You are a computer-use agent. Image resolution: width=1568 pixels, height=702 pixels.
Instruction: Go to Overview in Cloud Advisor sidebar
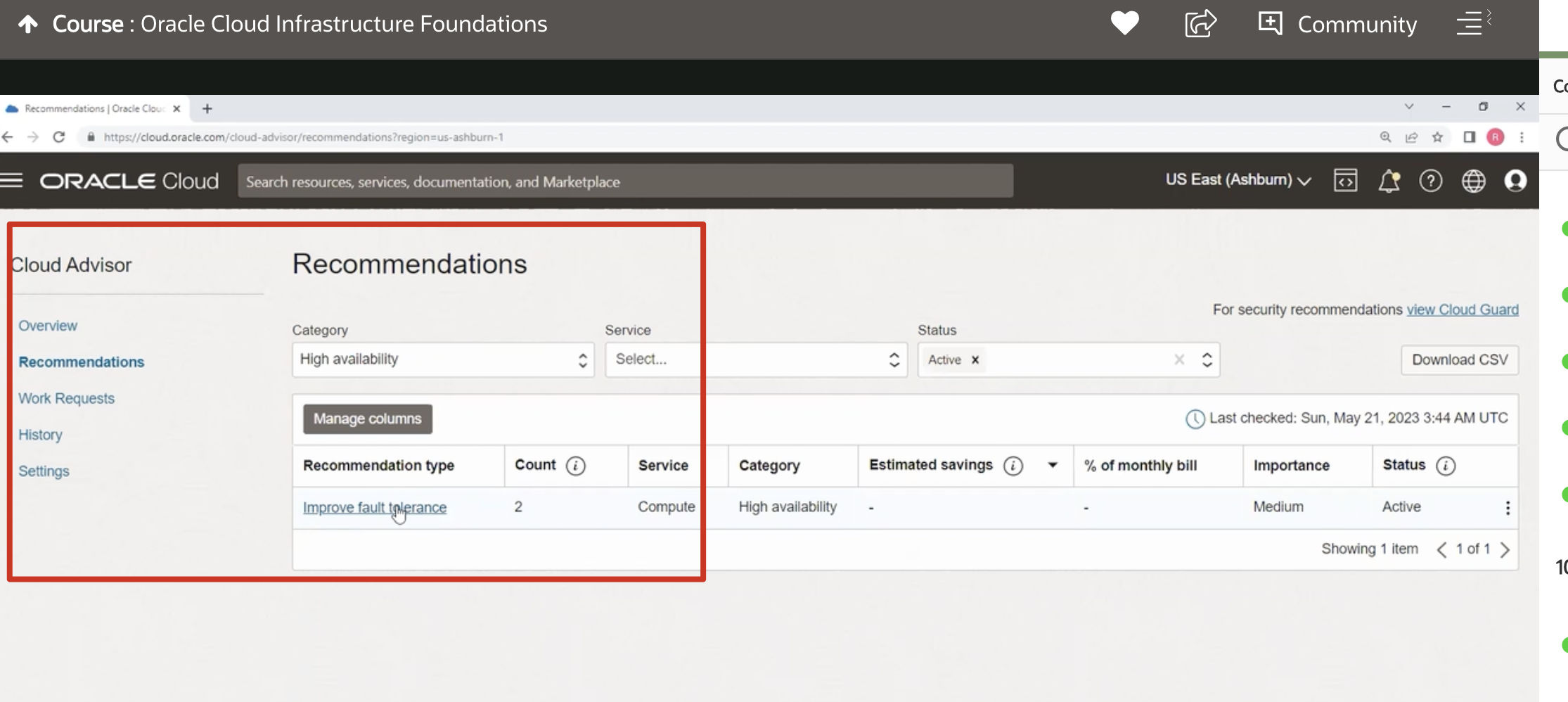(x=48, y=326)
